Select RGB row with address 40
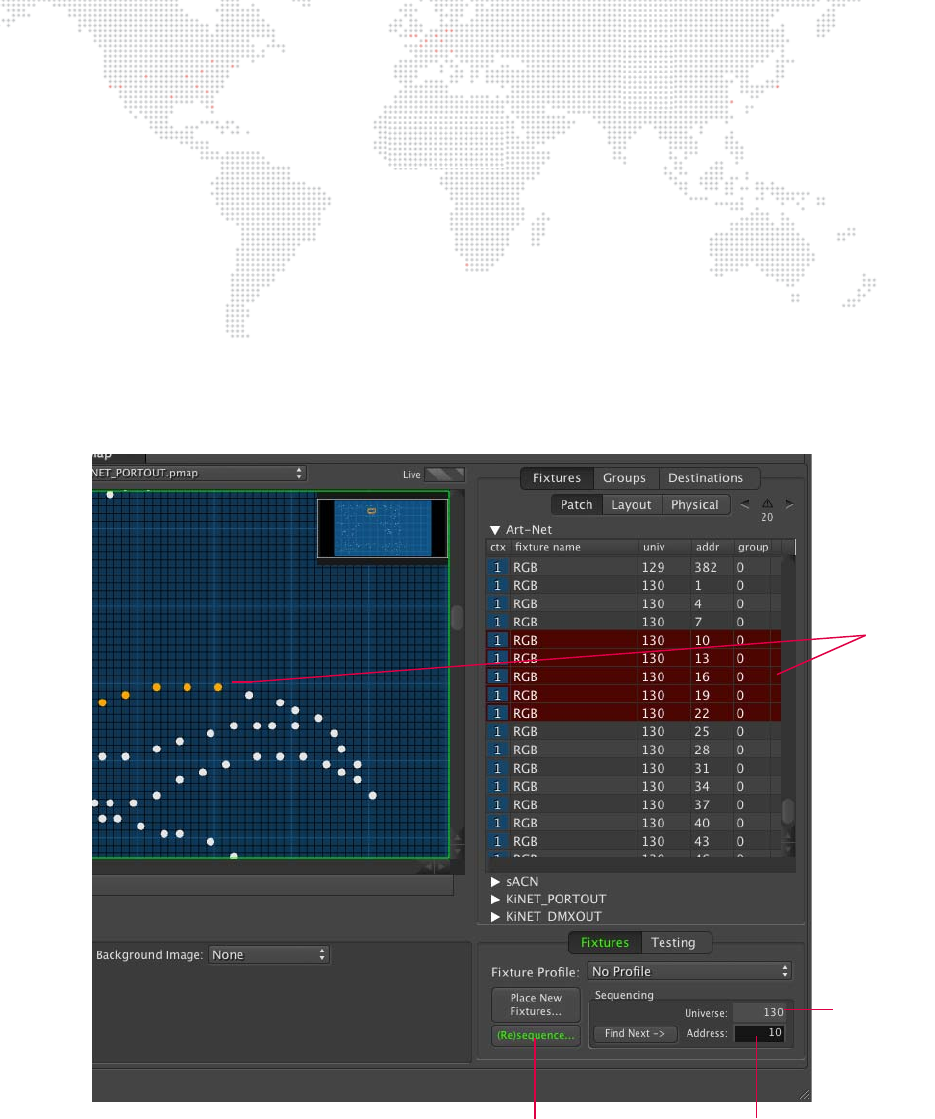Screen dimensions: 935x1119 pyautogui.click(x=634, y=824)
